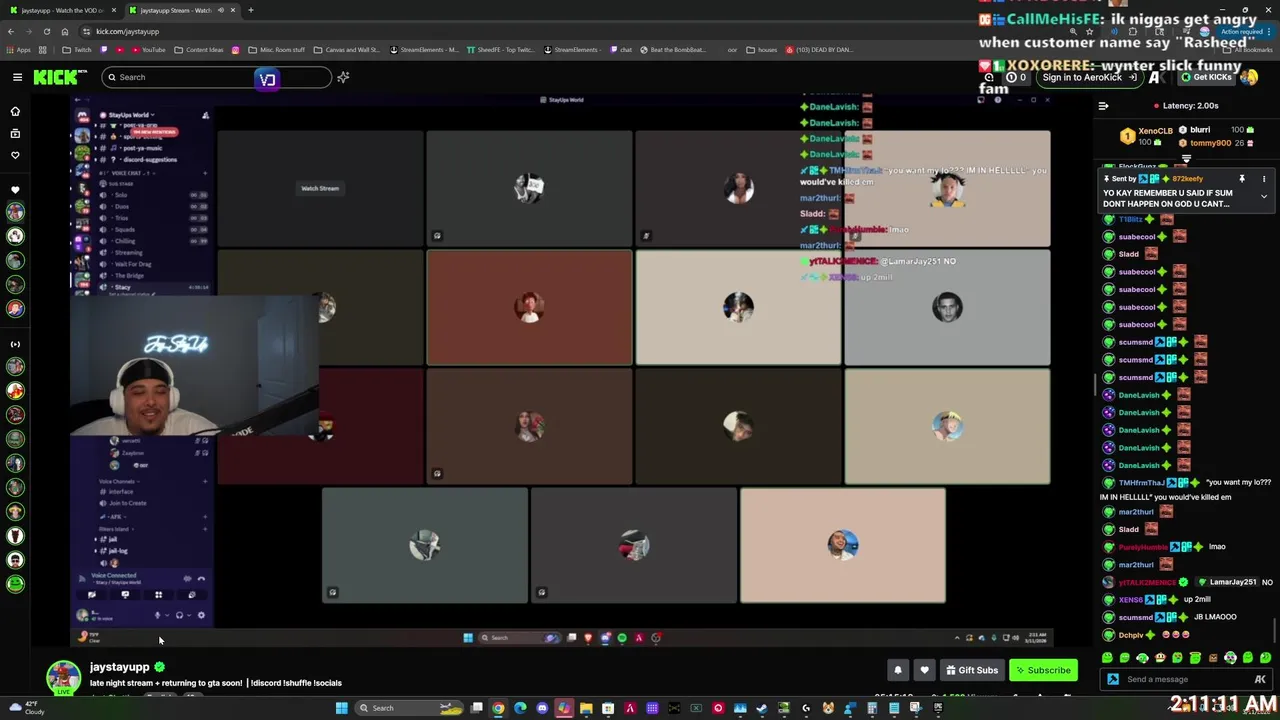The width and height of the screenshot is (1280, 720).
Task: Open Microsoft Edge from taskbar
Action: click(520, 708)
